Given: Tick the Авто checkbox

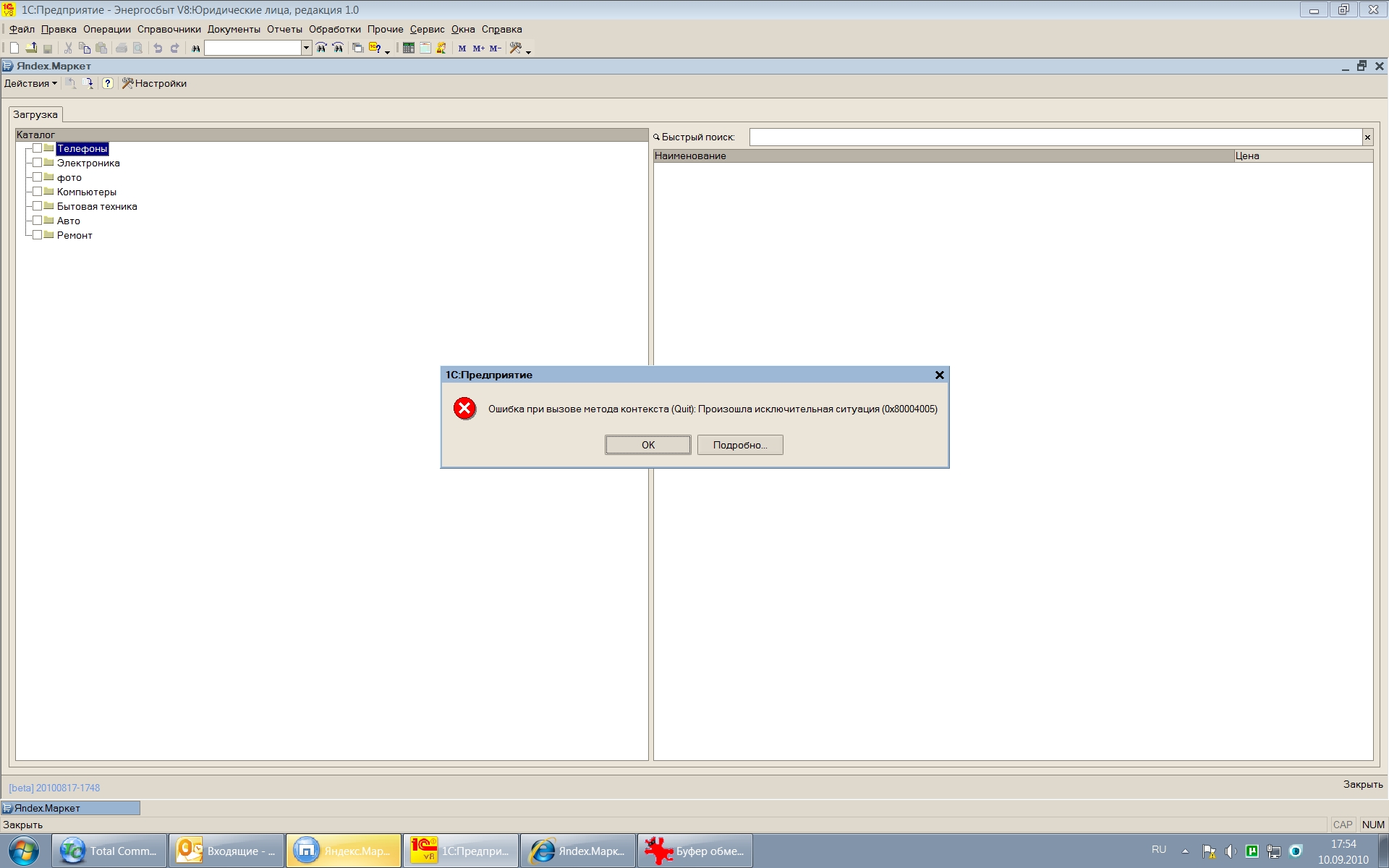Looking at the screenshot, I should point(37,221).
